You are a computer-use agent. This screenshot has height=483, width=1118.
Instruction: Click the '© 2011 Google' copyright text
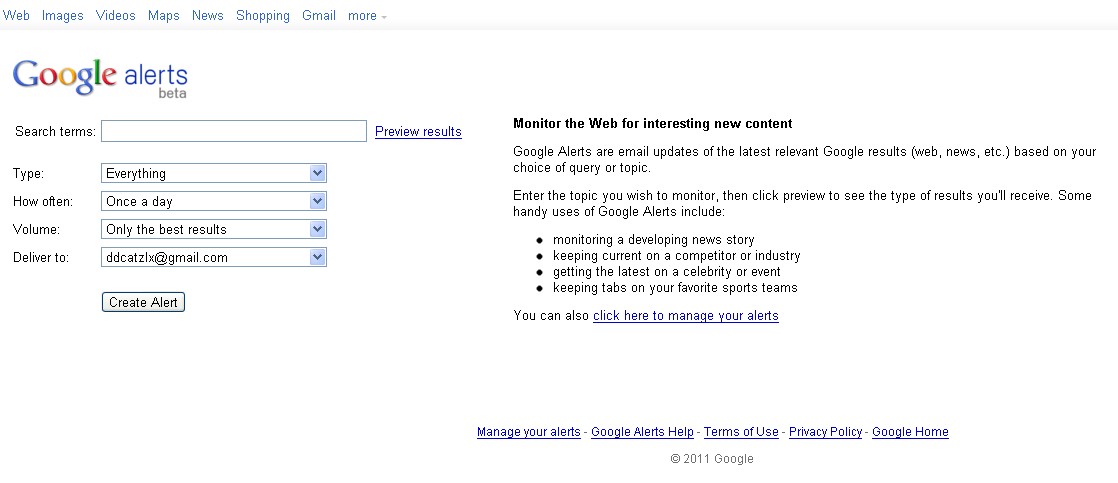[712, 459]
